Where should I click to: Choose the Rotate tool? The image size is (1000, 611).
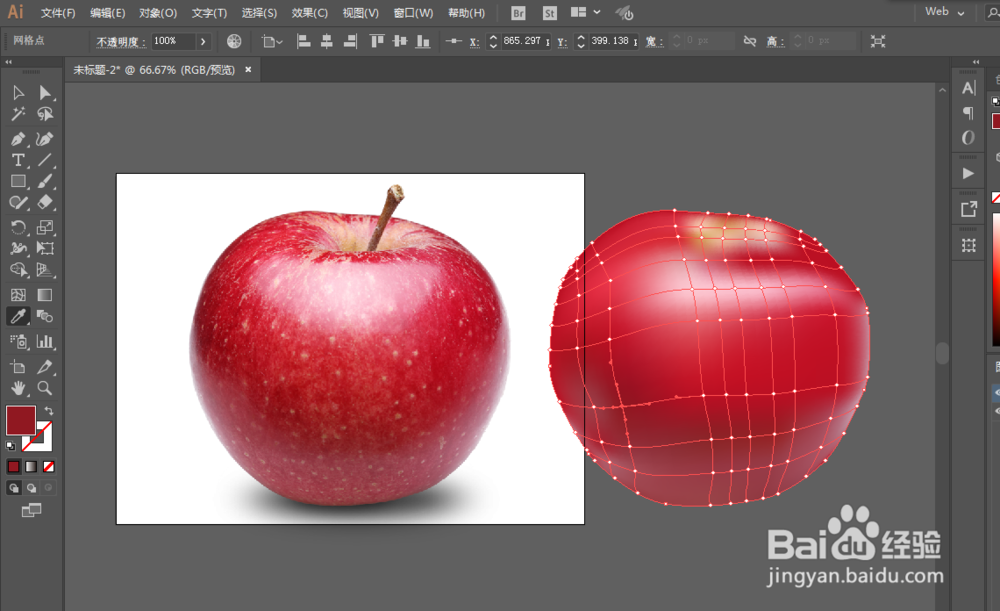18,227
